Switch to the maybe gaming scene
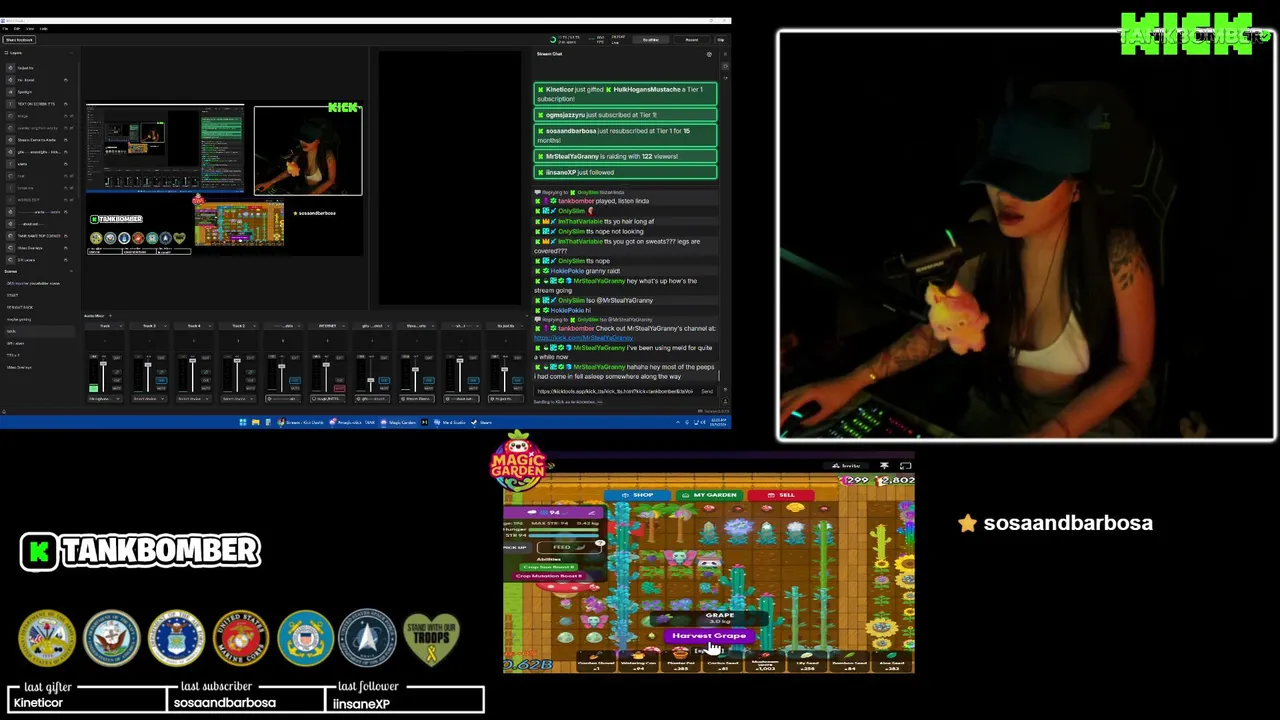1280x720 pixels. 19,319
